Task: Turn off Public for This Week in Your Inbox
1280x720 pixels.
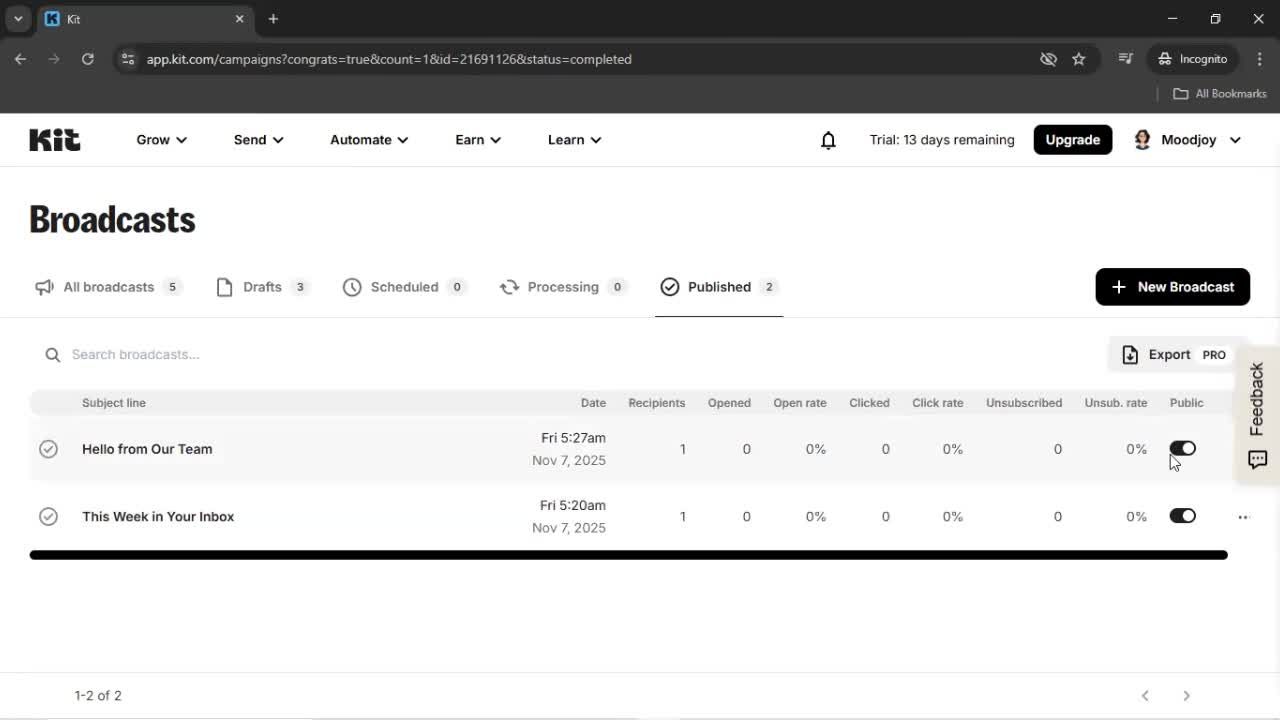Action: click(1182, 516)
